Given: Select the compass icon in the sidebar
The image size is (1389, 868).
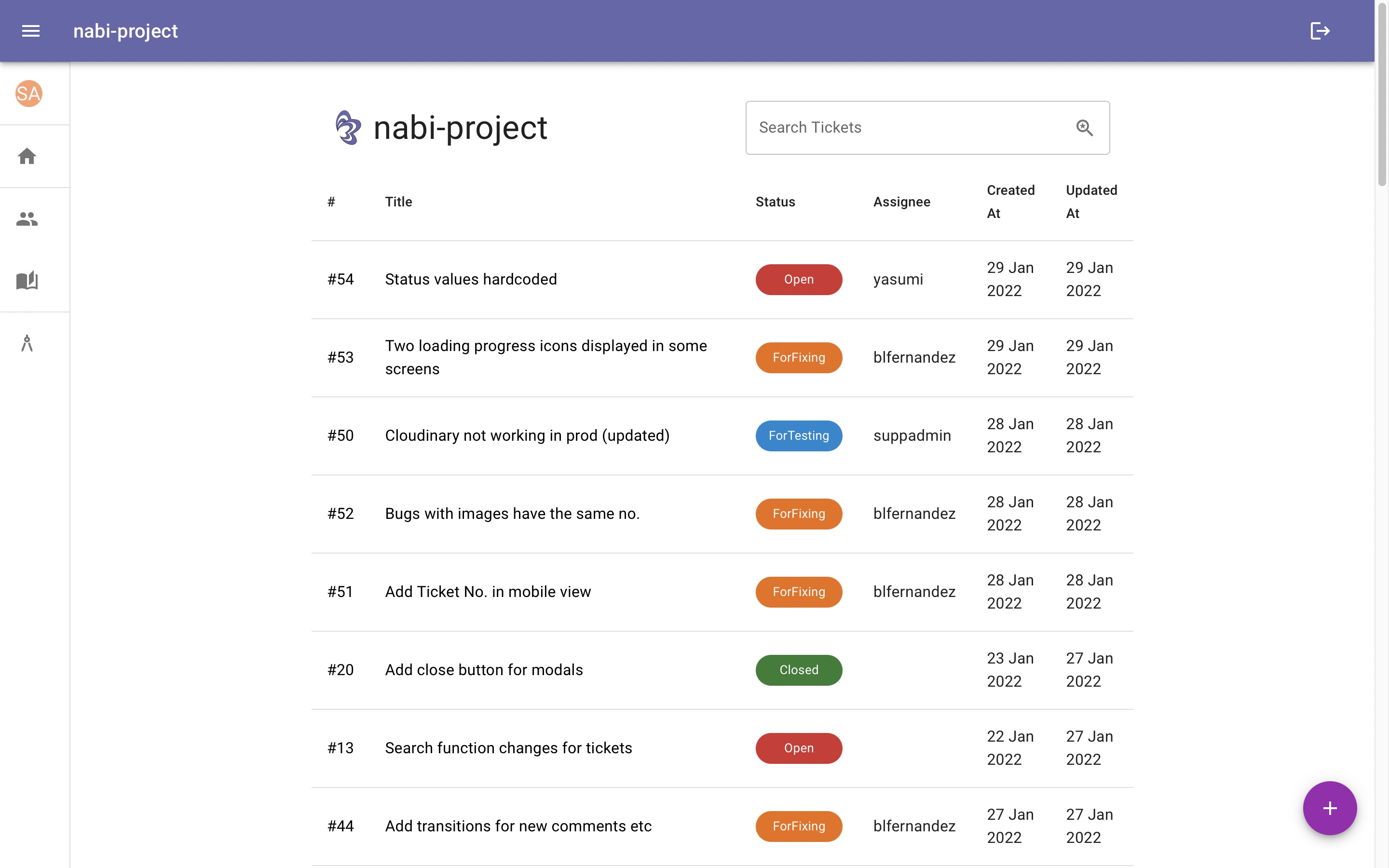Looking at the screenshot, I should click(27, 343).
